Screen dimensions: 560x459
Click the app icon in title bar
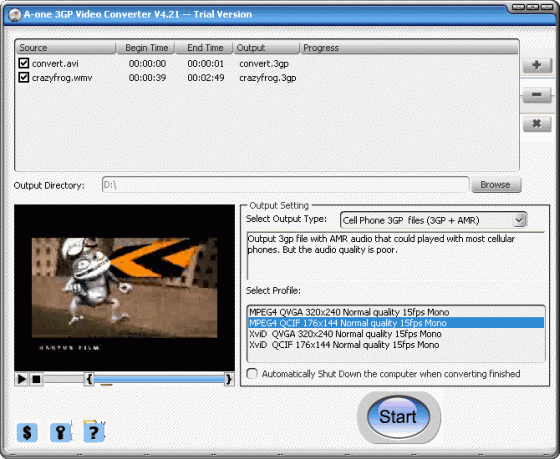(15, 15)
